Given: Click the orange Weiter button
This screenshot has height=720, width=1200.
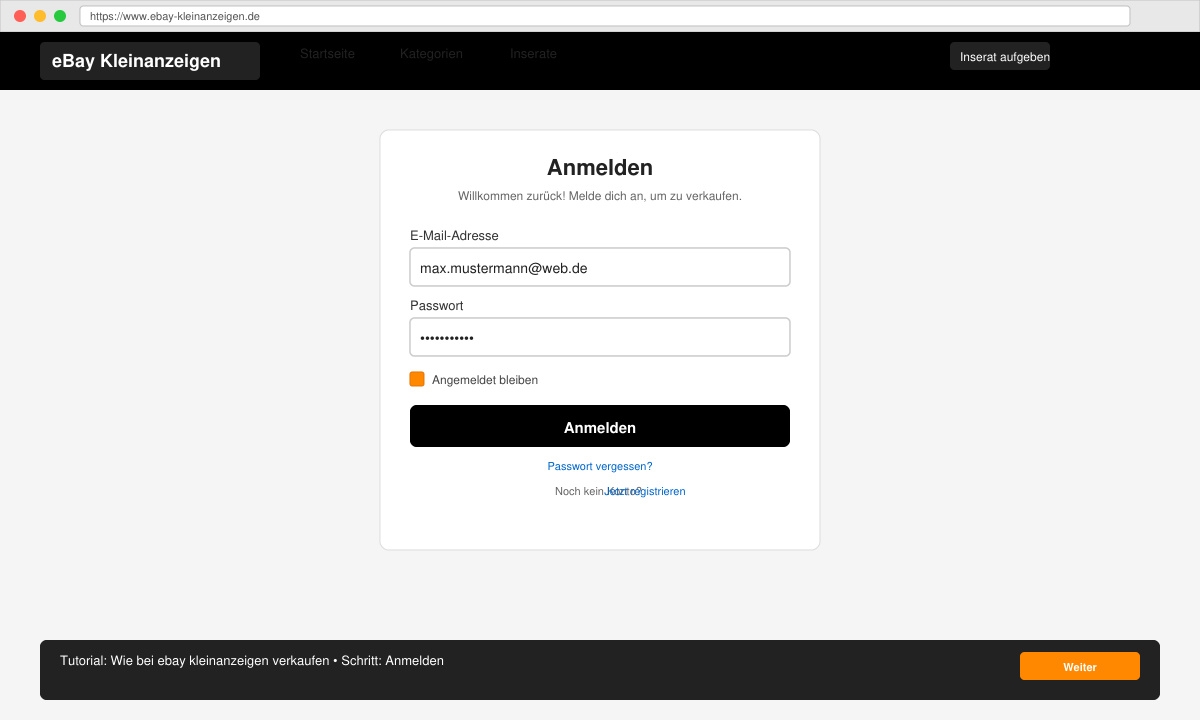Looking at the screenshot, I should pyautogui.click(x=1080, y=666).
